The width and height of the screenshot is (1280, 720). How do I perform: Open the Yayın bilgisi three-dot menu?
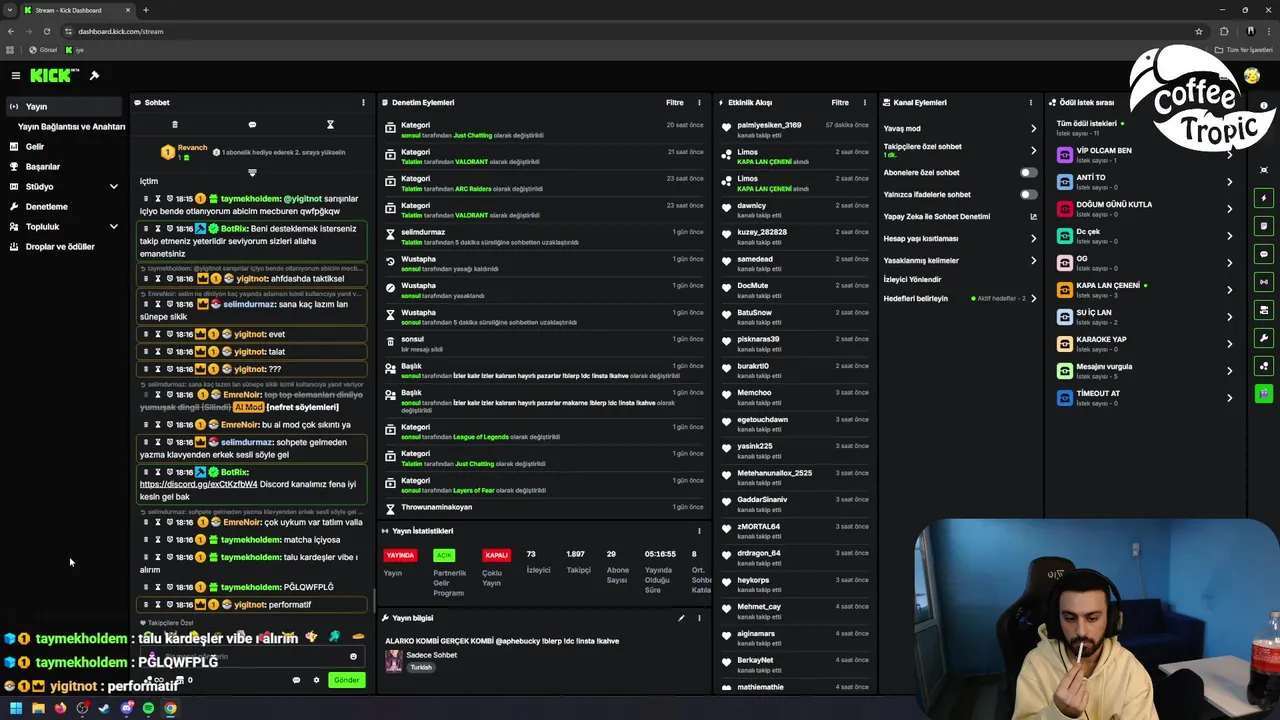(x=699, y=618)
